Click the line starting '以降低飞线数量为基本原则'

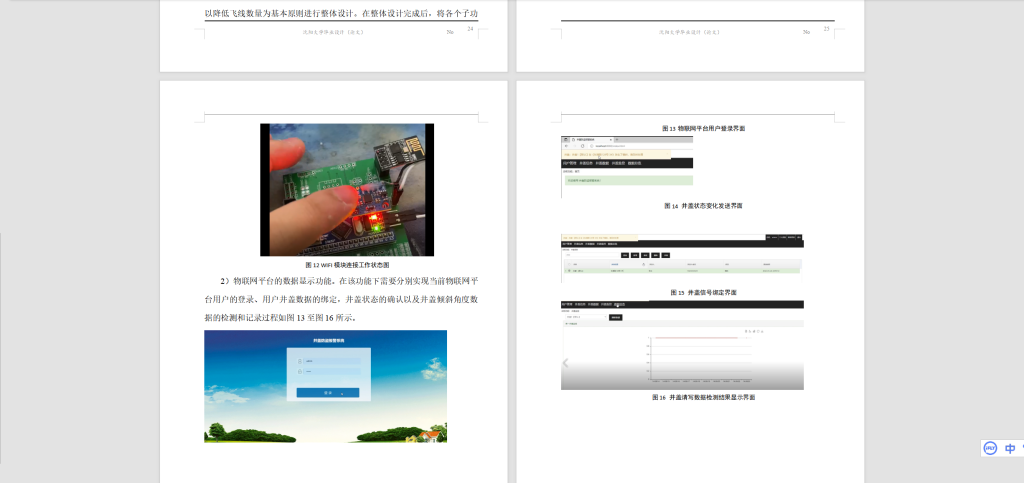point(342,13)
